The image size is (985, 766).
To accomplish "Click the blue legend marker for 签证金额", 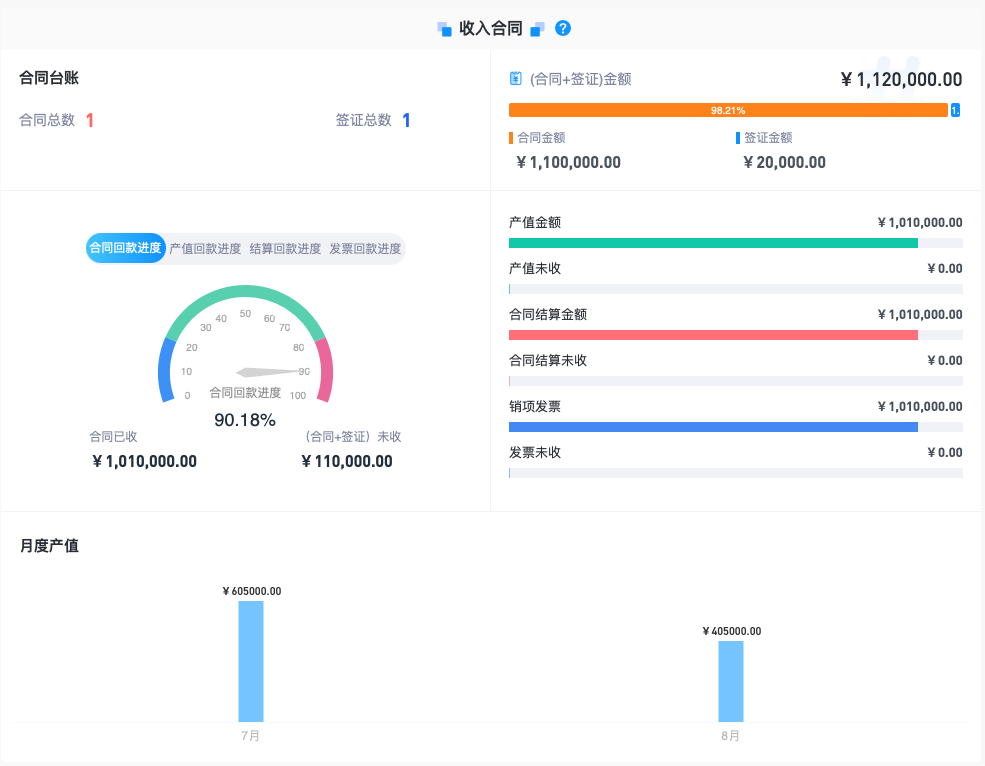I will [738, 137].
